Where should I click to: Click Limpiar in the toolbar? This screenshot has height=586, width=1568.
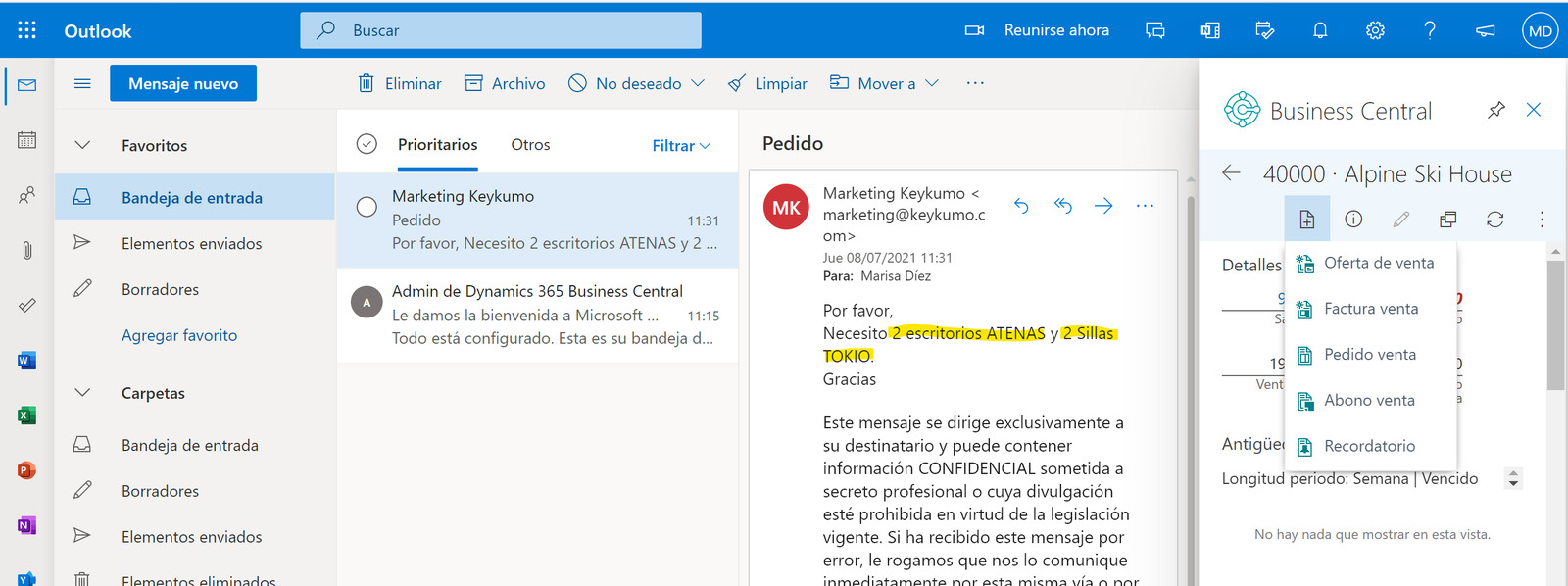[x=767, y=83]
